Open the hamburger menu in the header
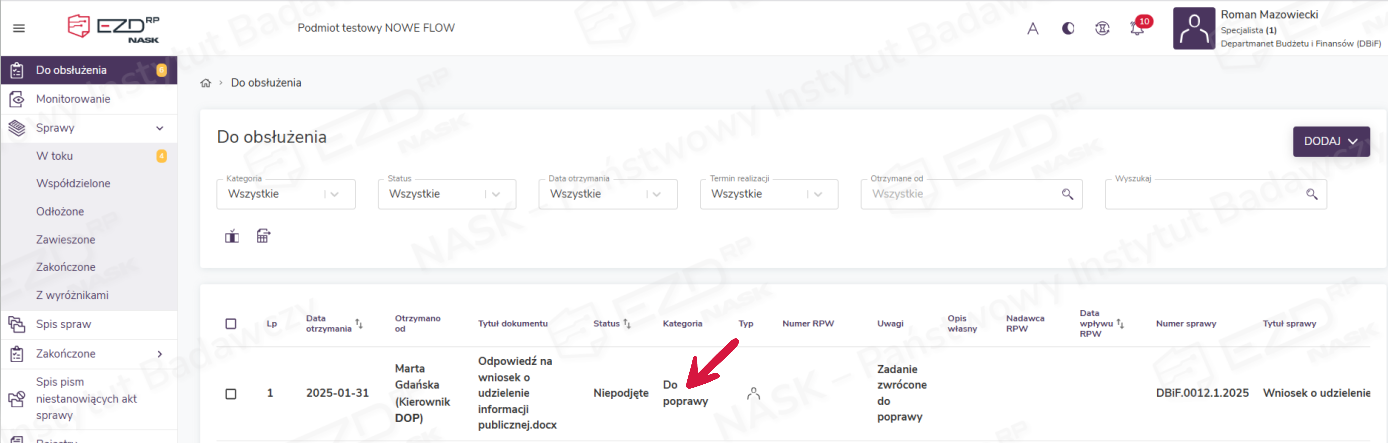1388x443 pixels. [x=19, y=28]
